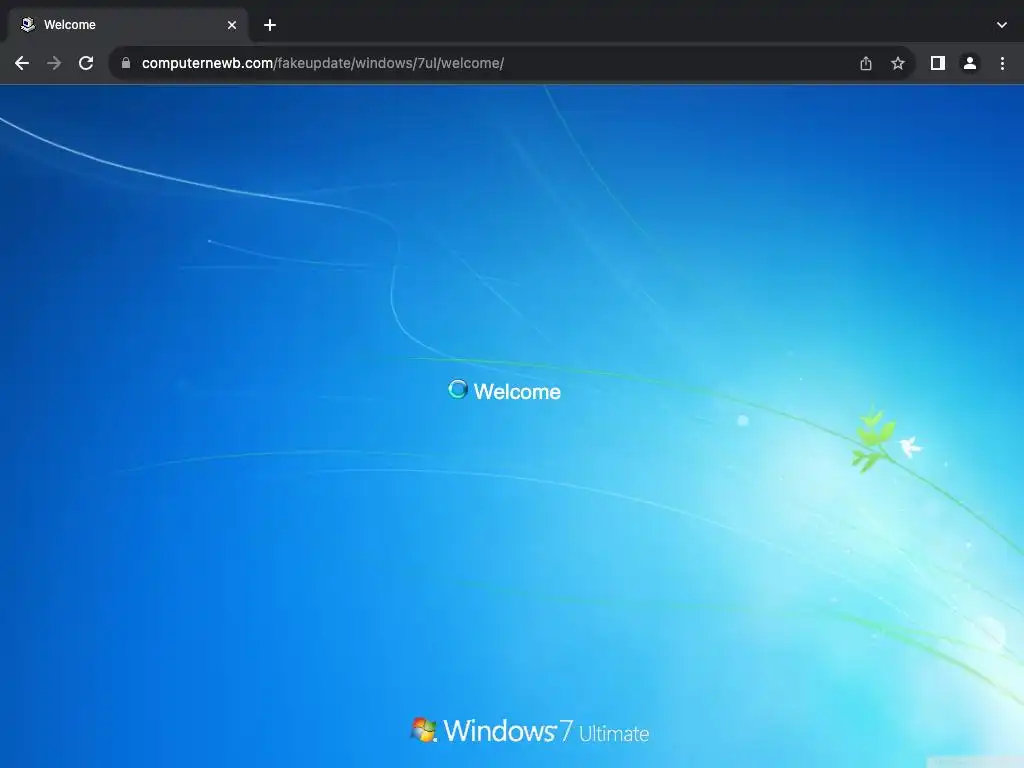Reload the current page
The height and width of the screenshot is (768, 1024).
pos(86,63)
